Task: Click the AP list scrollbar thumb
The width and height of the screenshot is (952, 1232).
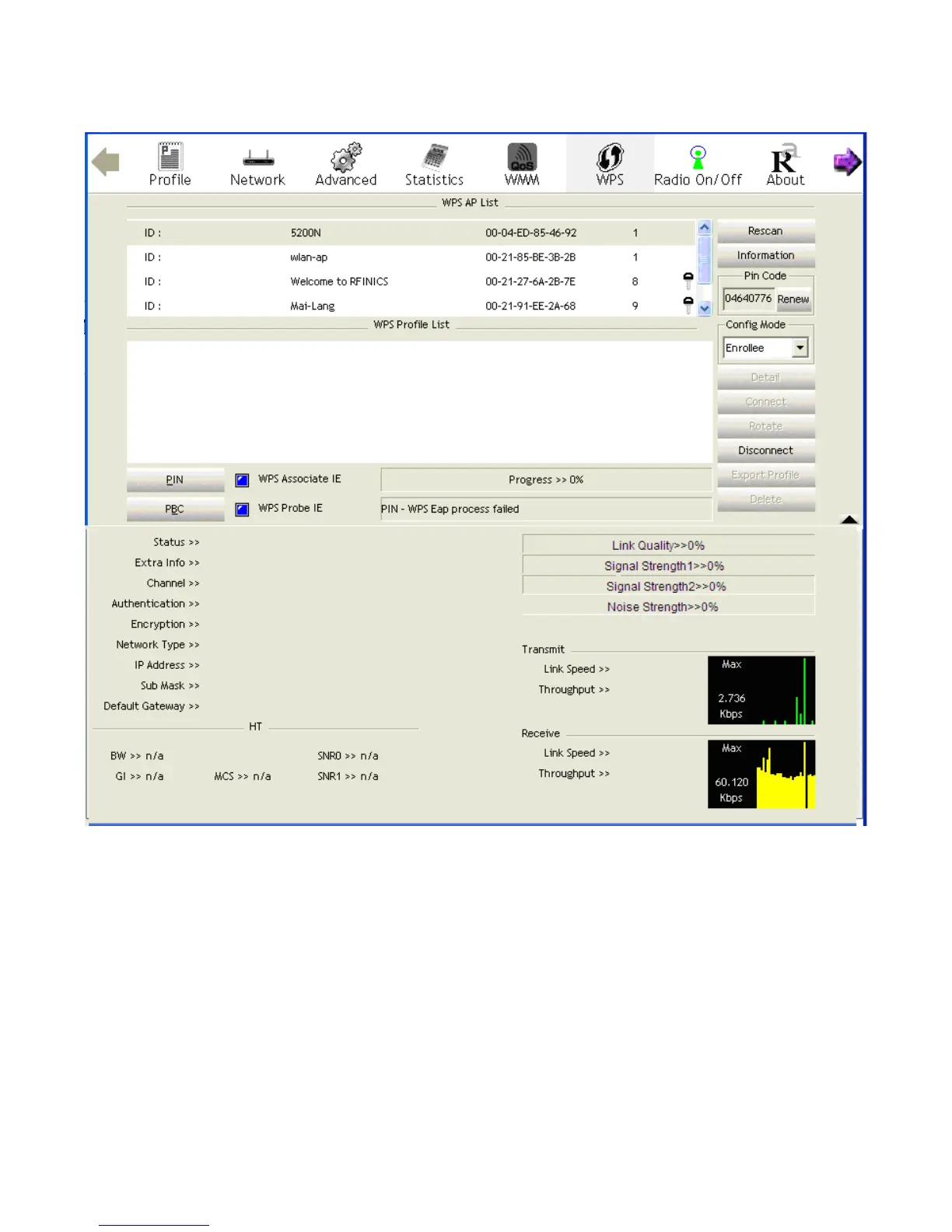Action: [705, 260]
